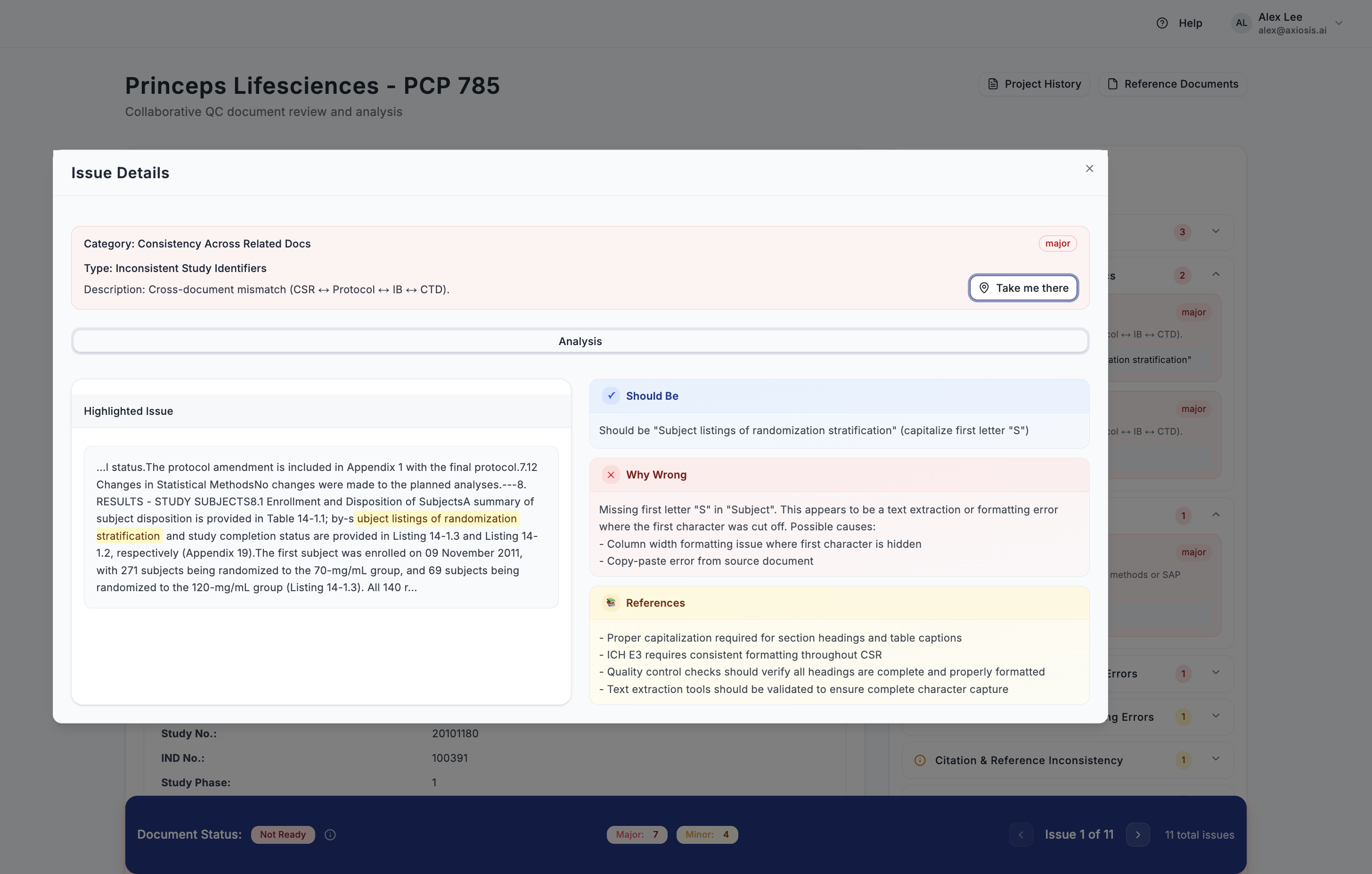Image resolution: width=1372 pixels, height=874 pixels.
Task: Click the Take me there button
Action: (x=1023, y=288)
